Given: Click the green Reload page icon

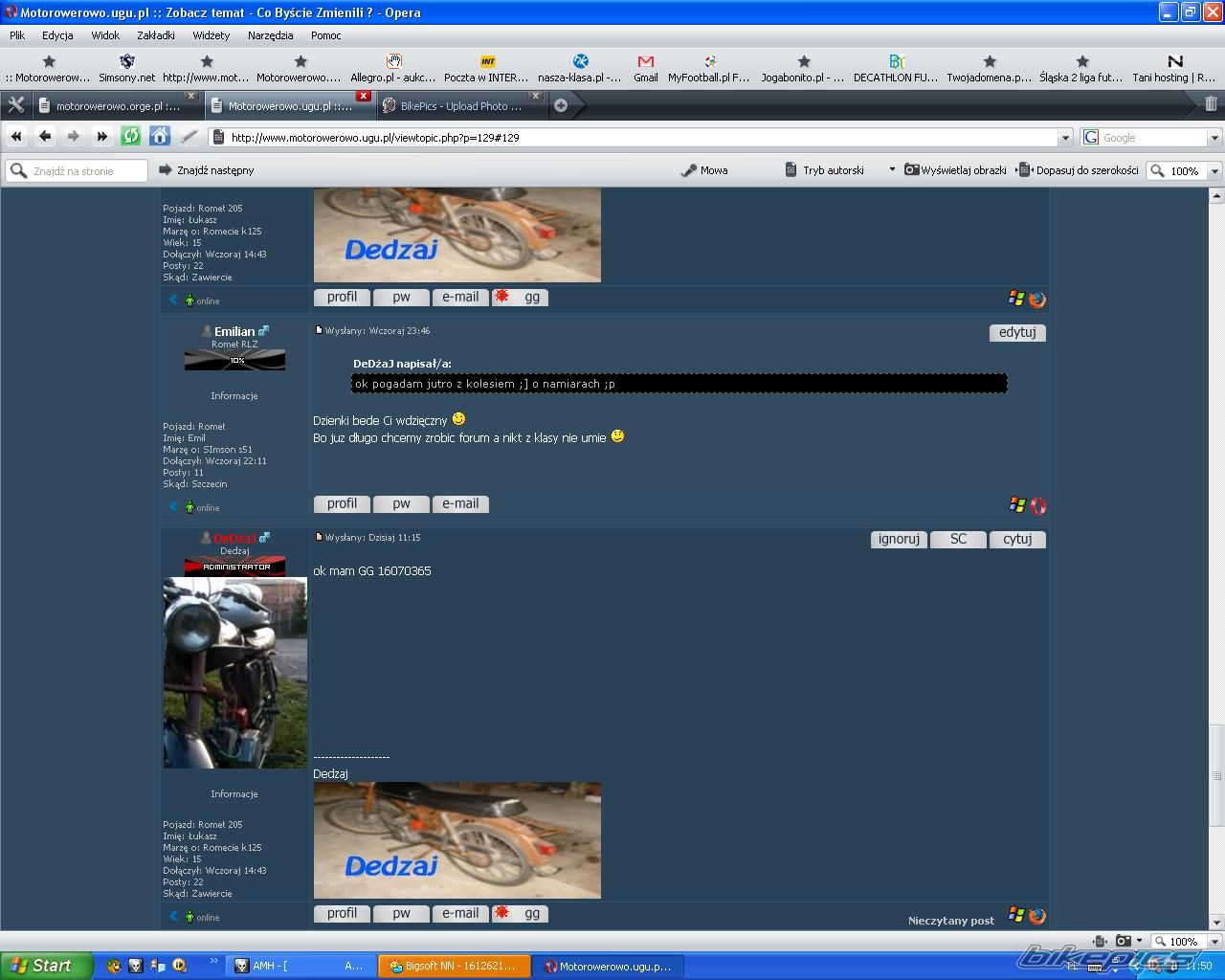Looking at the screenshot, I should 130,137.
